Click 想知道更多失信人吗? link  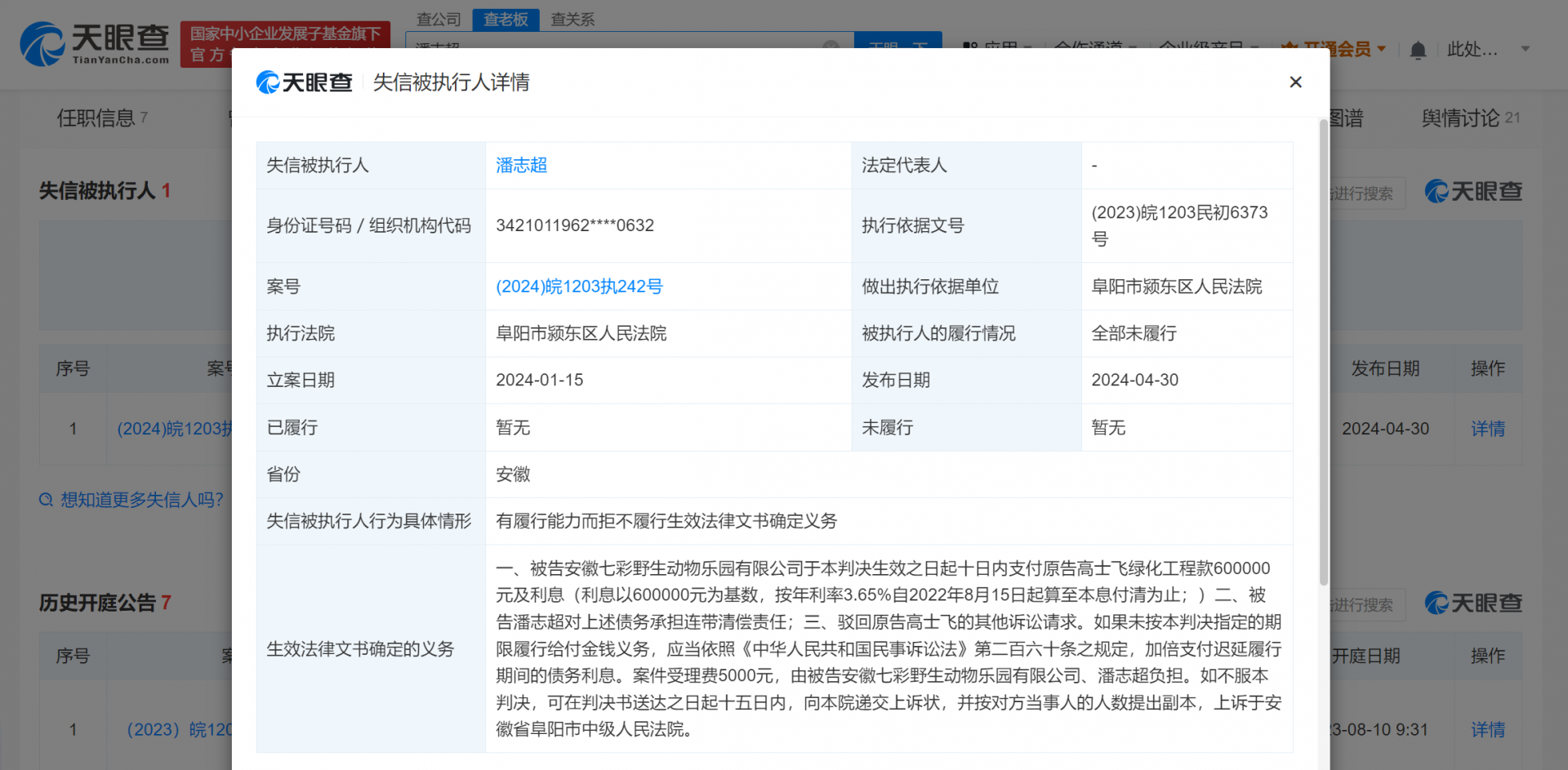(142, 500)
